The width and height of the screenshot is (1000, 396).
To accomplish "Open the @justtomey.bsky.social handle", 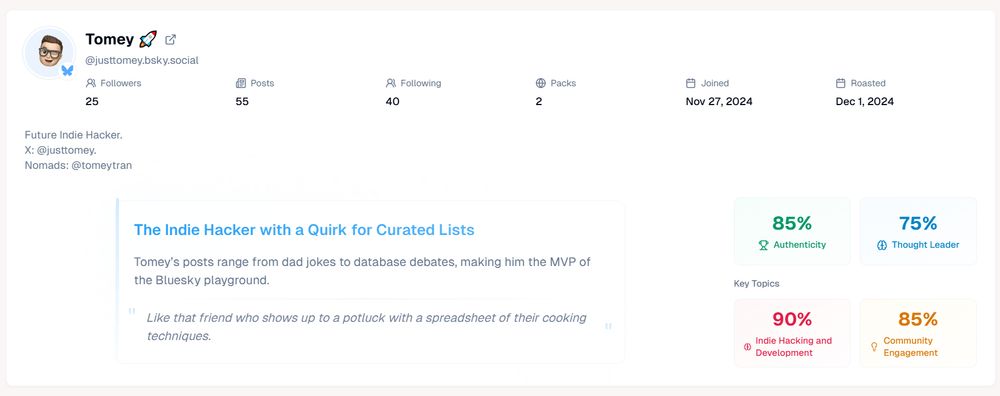I will 142,61.
